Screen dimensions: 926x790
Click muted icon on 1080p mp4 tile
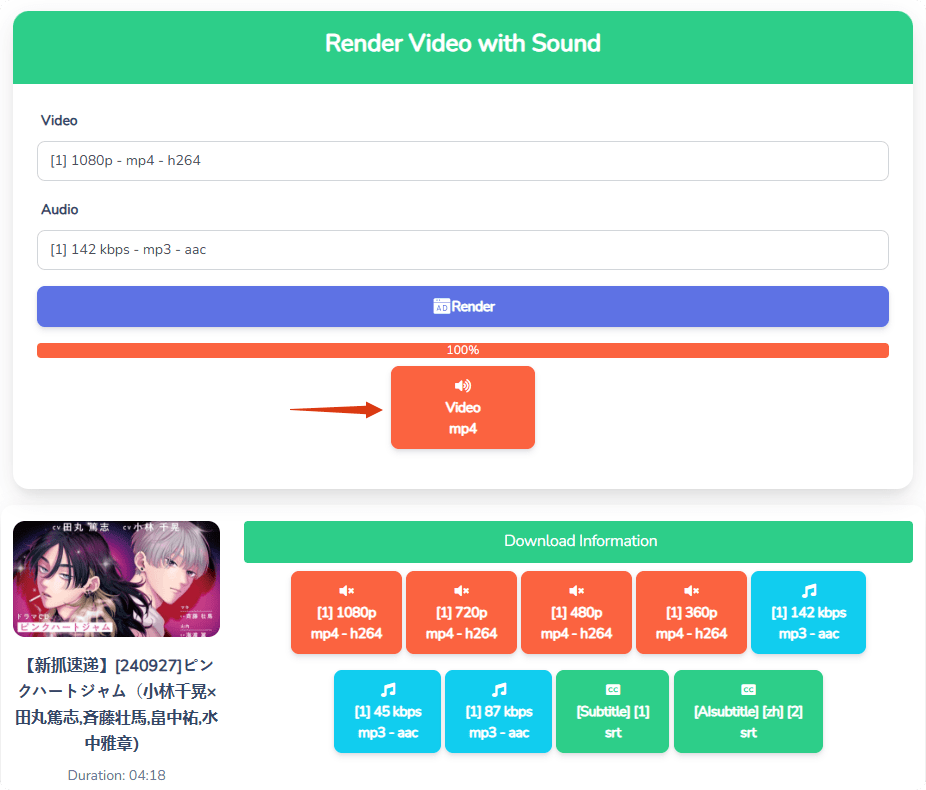point(346,591)
